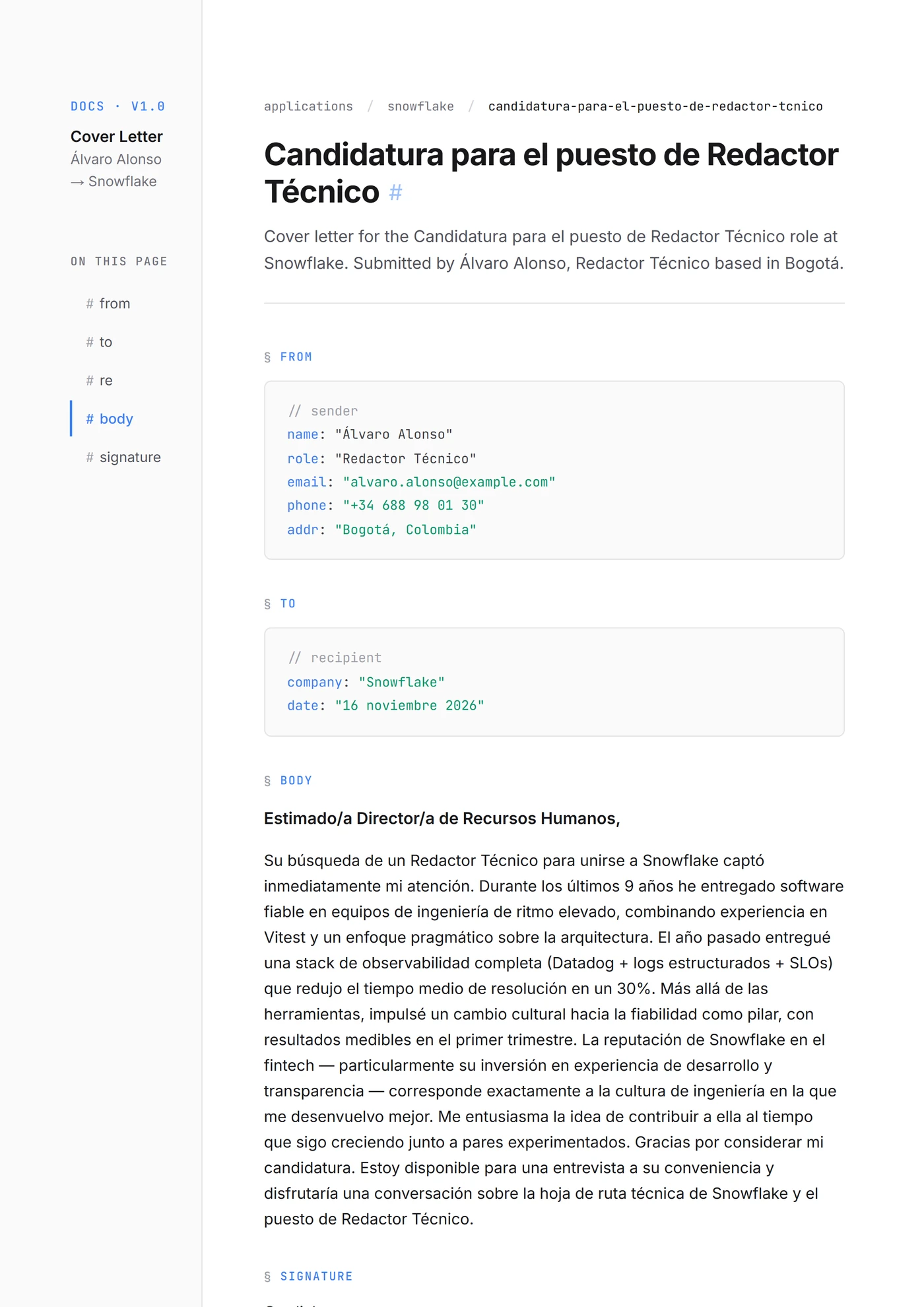Click the '§ FROM' section heading
This screenshot has height=1307, width=924.
click(288, 357)
